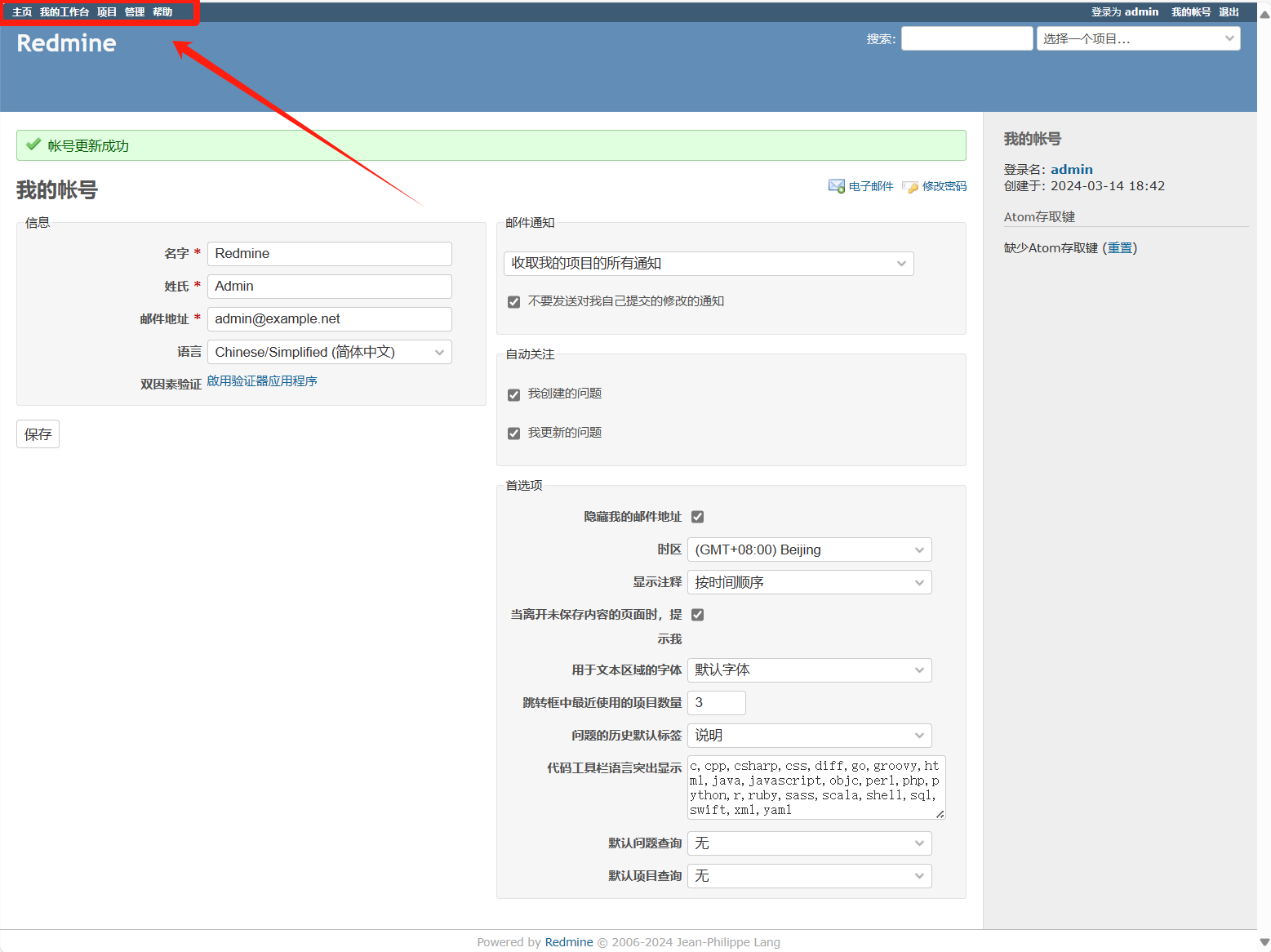Click the email envelope icon
This screenshot has width=1271, height=952.
(836, 186)
